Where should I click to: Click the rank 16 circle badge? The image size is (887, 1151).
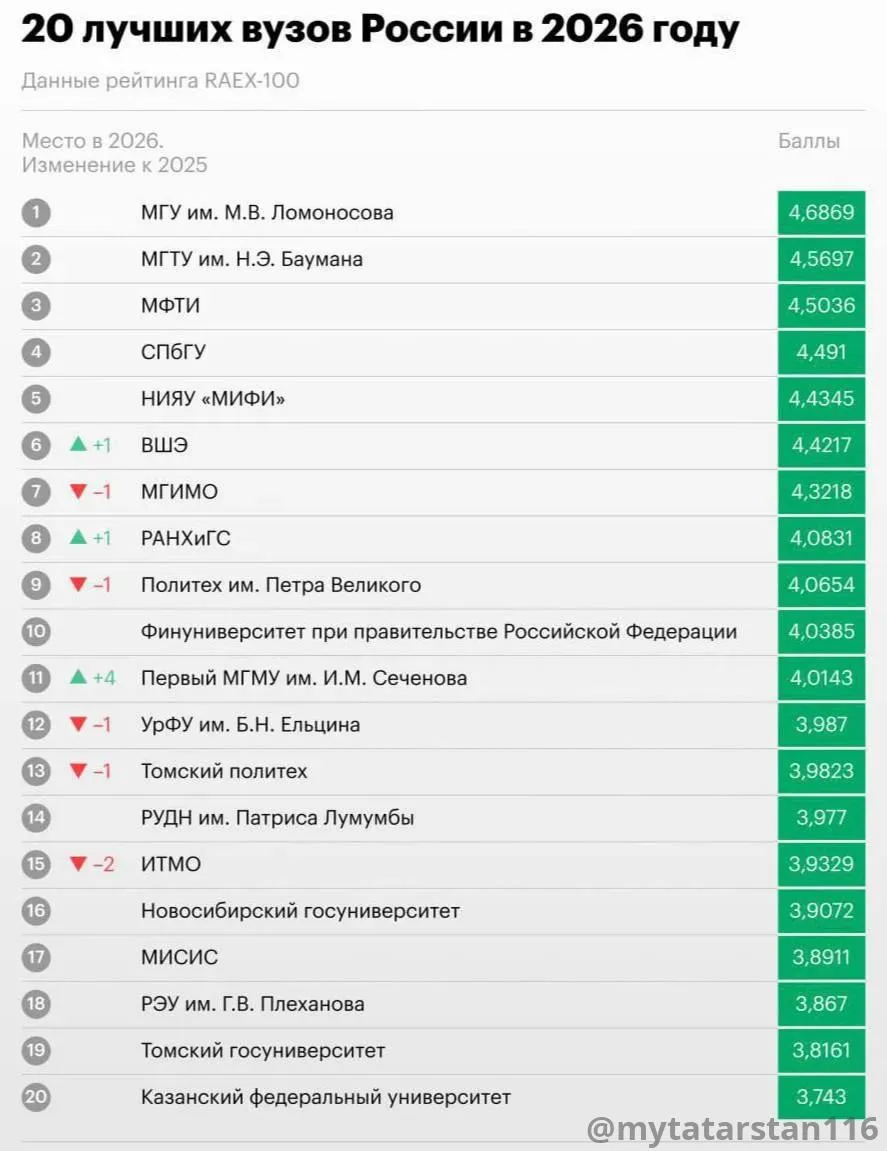coord(36,910)
